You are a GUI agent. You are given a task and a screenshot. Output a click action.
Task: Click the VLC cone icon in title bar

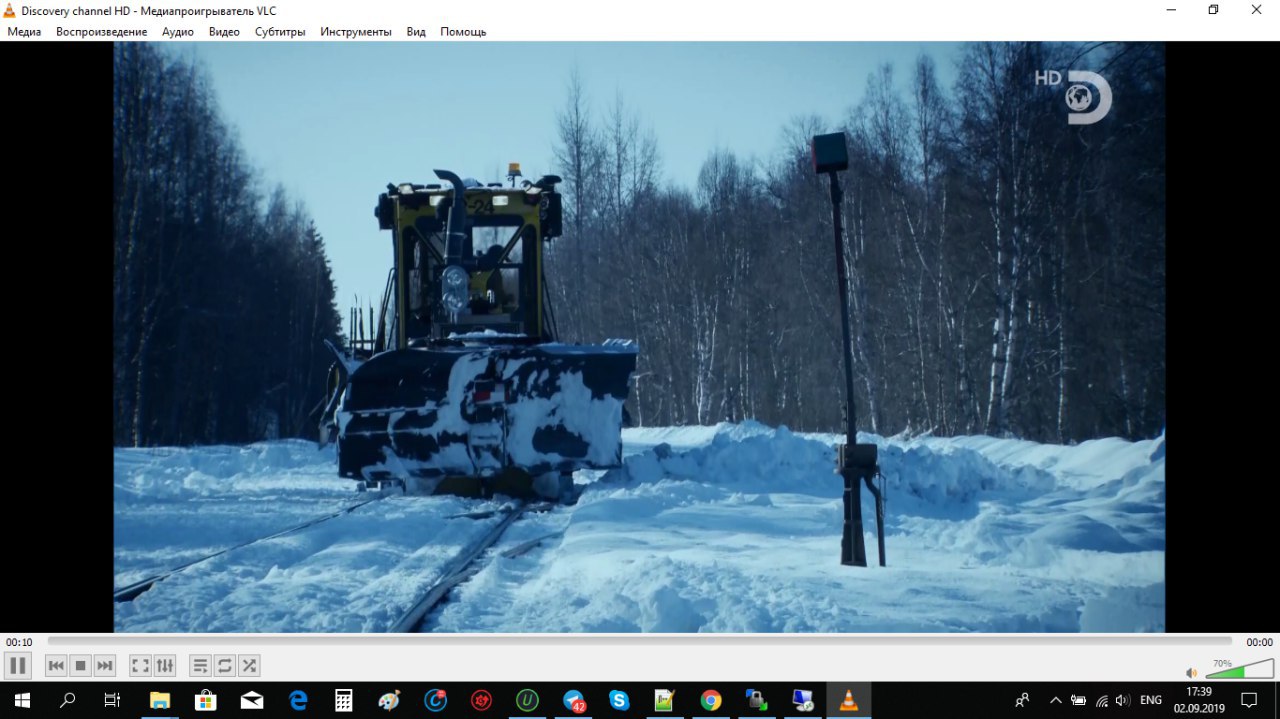(x=10, y=10)
